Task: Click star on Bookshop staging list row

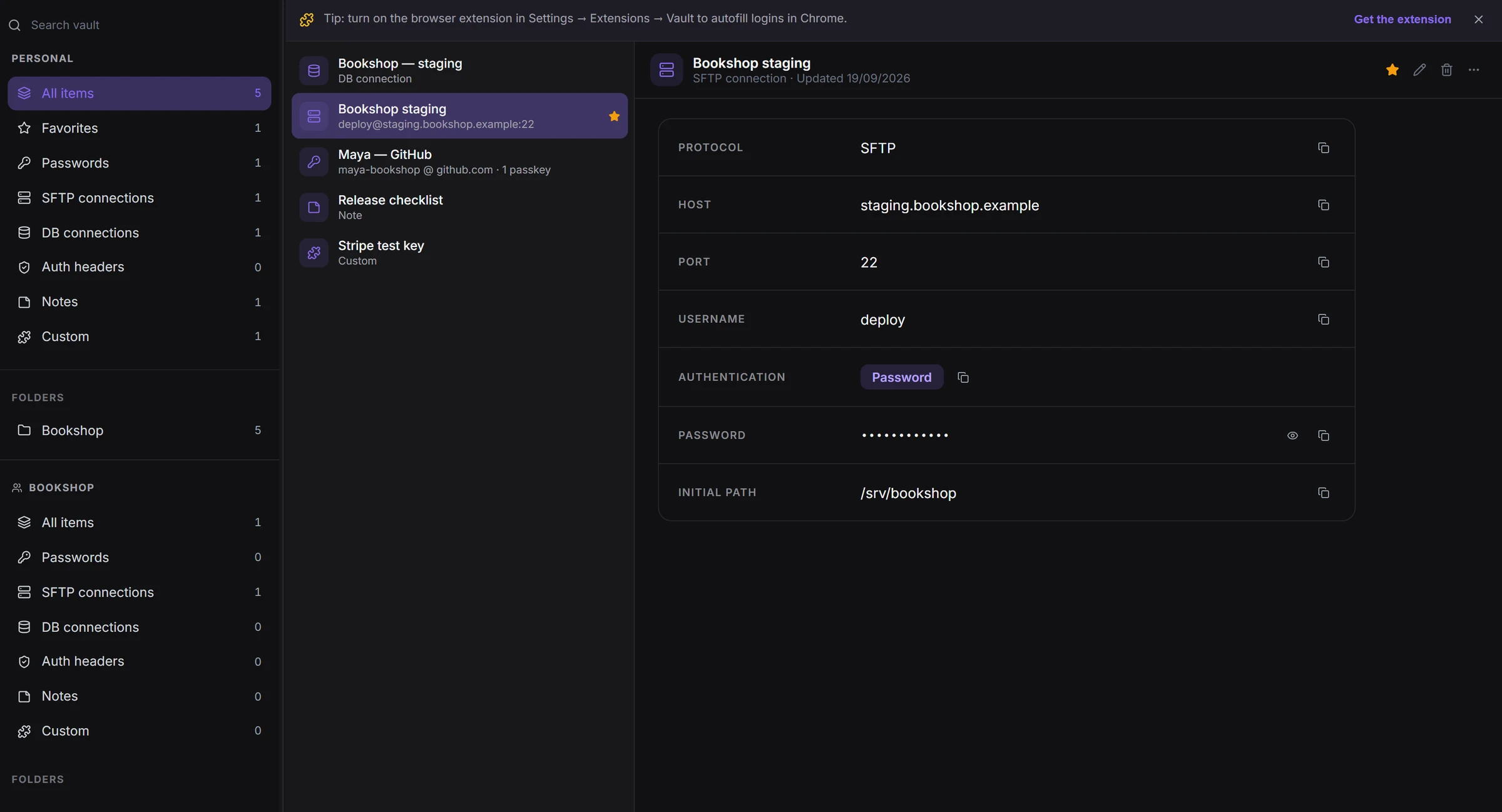Action: (614, 116)
